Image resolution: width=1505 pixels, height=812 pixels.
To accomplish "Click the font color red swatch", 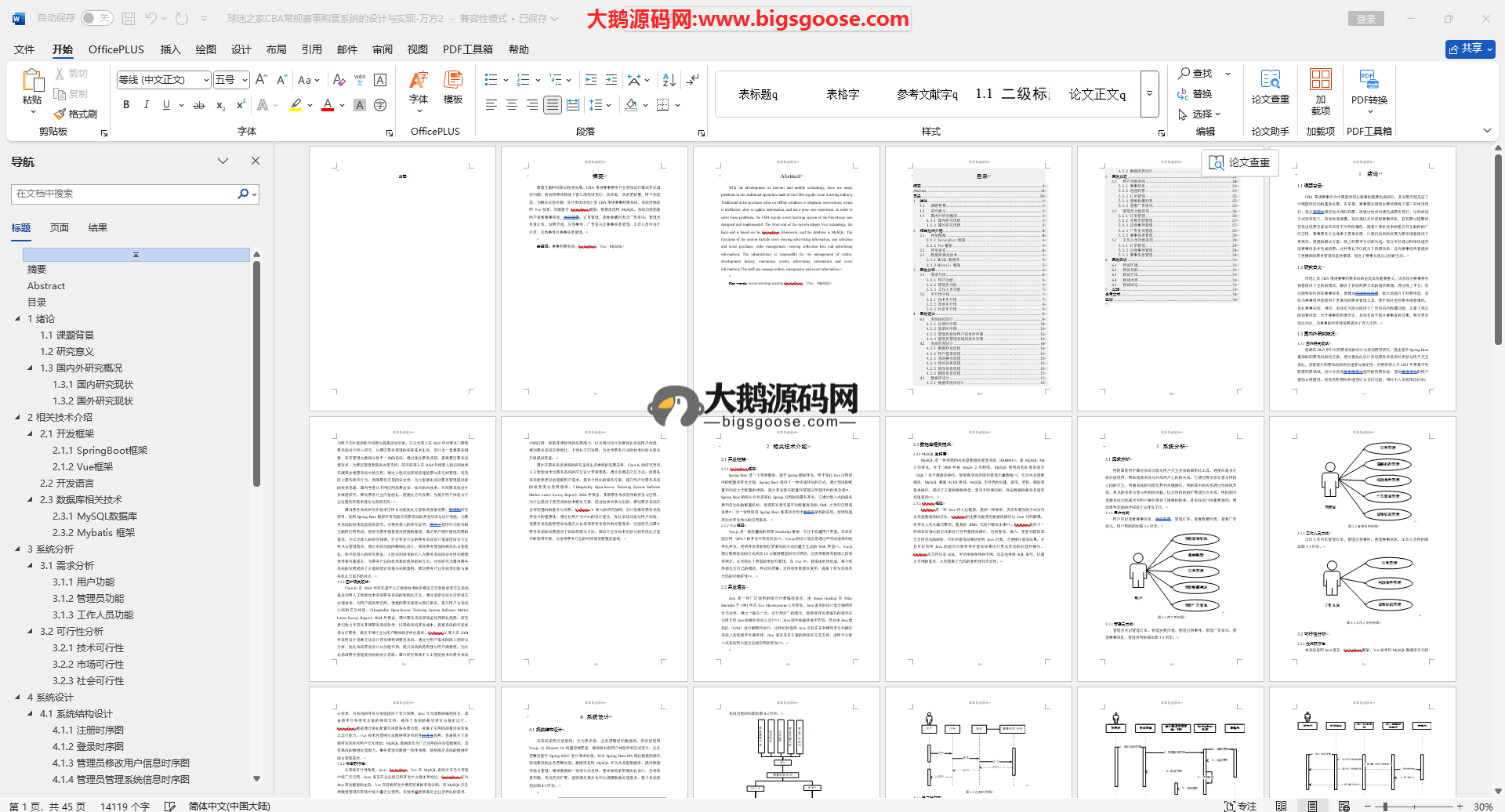I will (328, 105).
